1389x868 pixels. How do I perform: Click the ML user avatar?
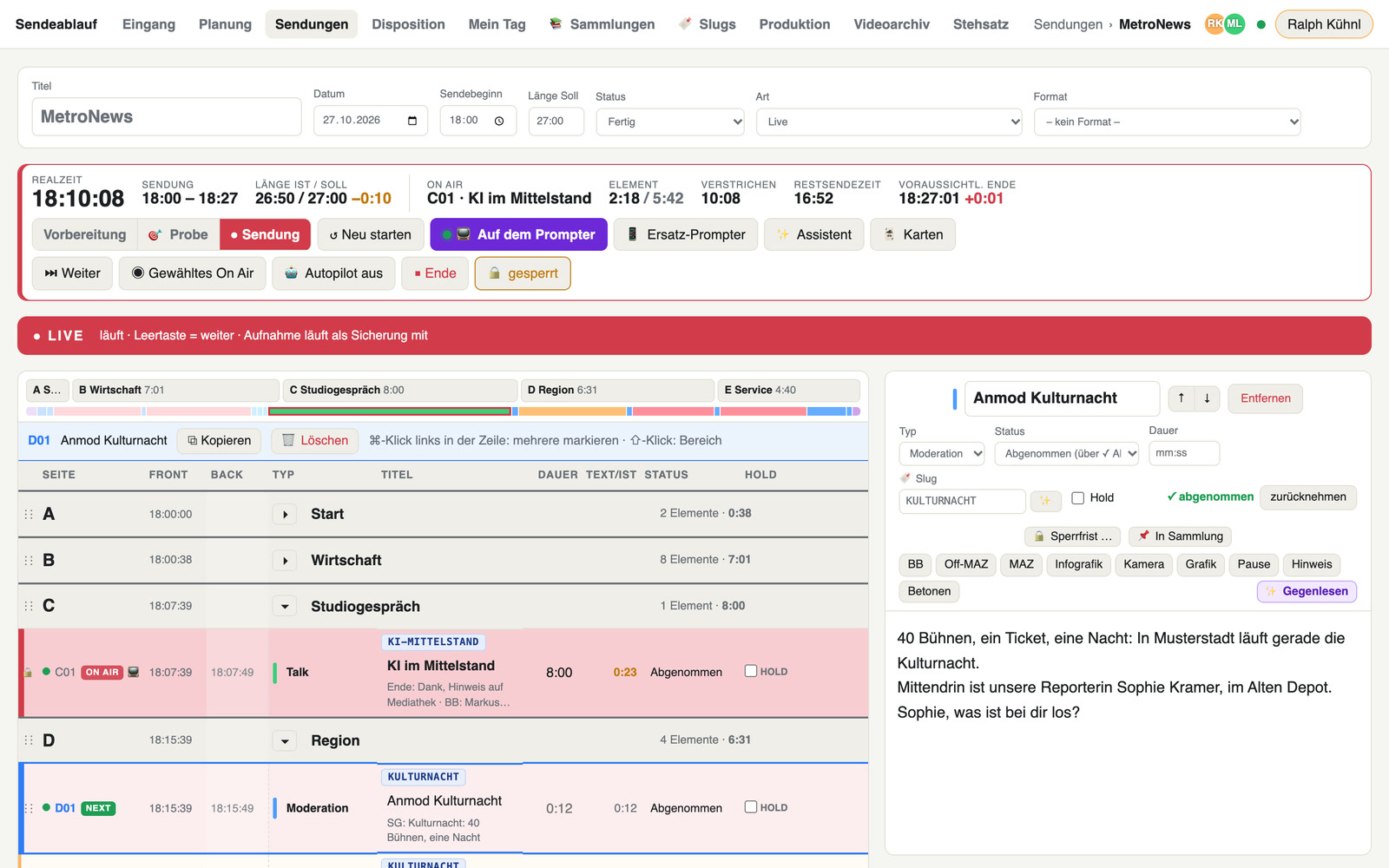1234,24
